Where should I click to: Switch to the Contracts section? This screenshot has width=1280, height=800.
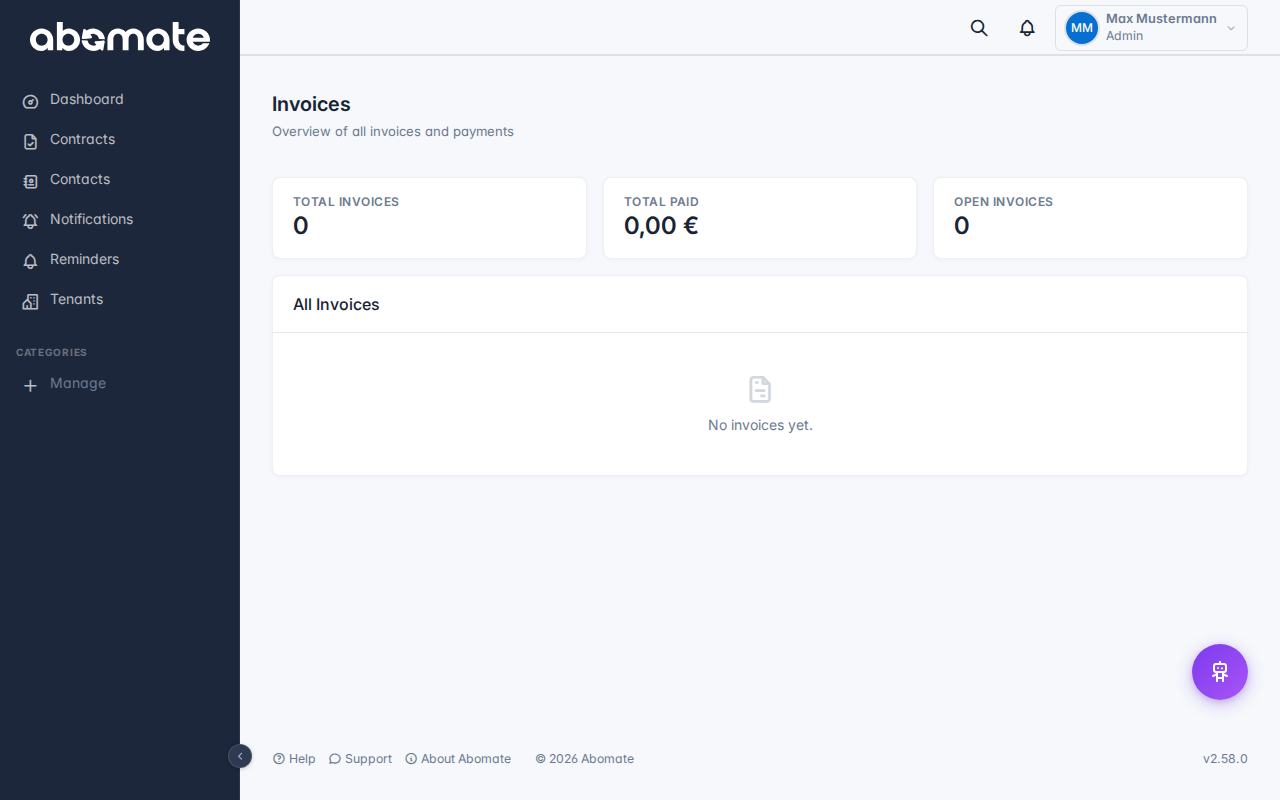tap(82, 140)
